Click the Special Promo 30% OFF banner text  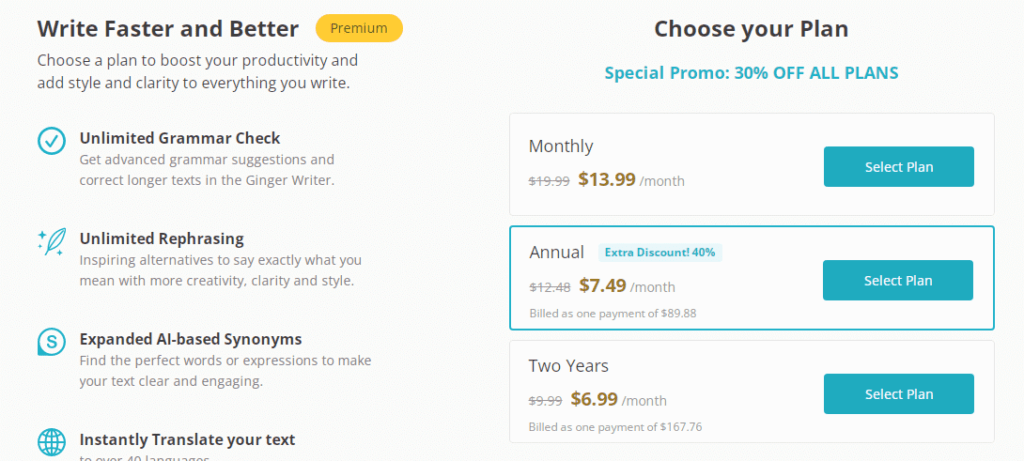(x=751, y=72)
